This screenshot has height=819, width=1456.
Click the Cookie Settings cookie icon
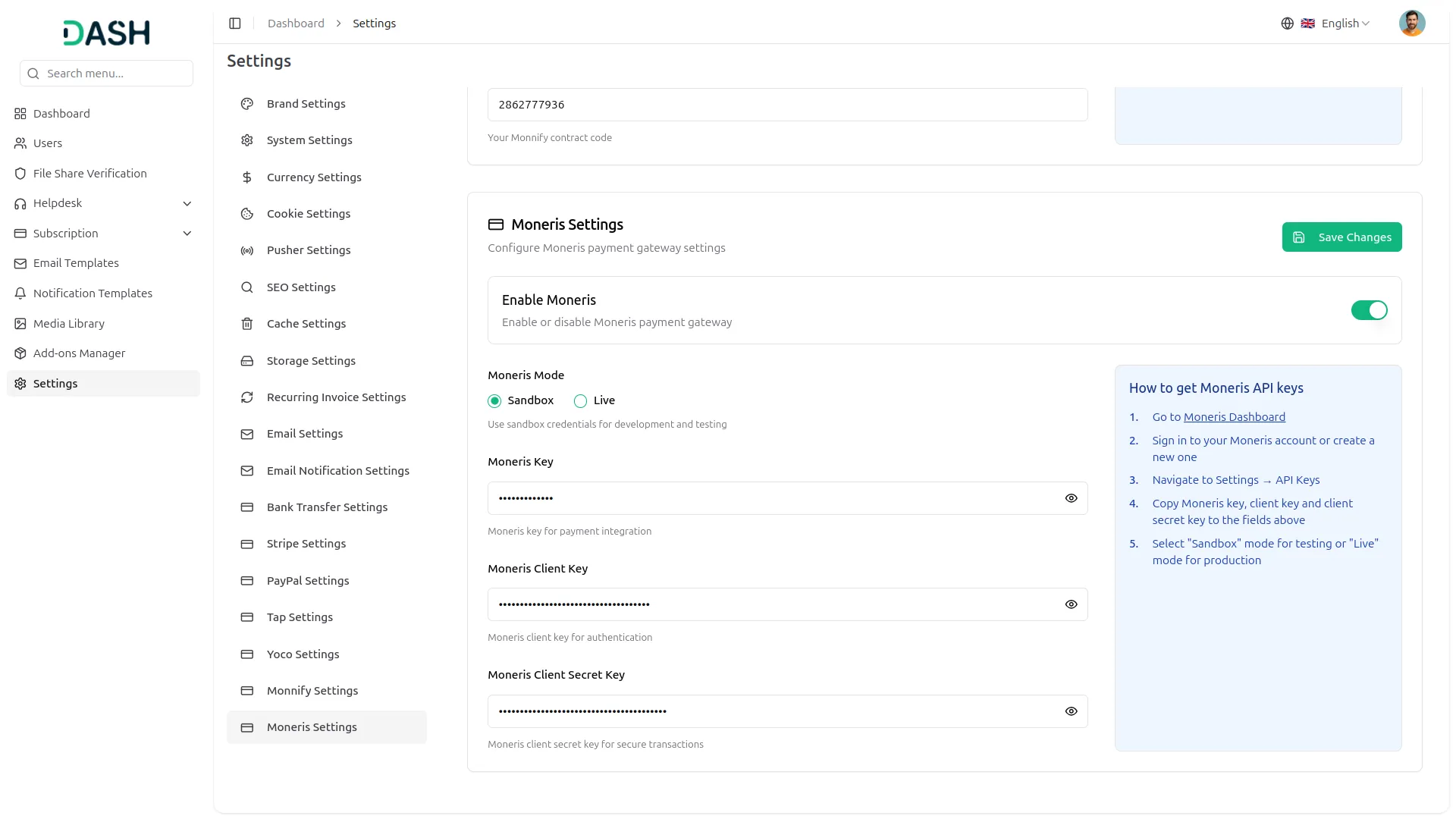(247, 214)
